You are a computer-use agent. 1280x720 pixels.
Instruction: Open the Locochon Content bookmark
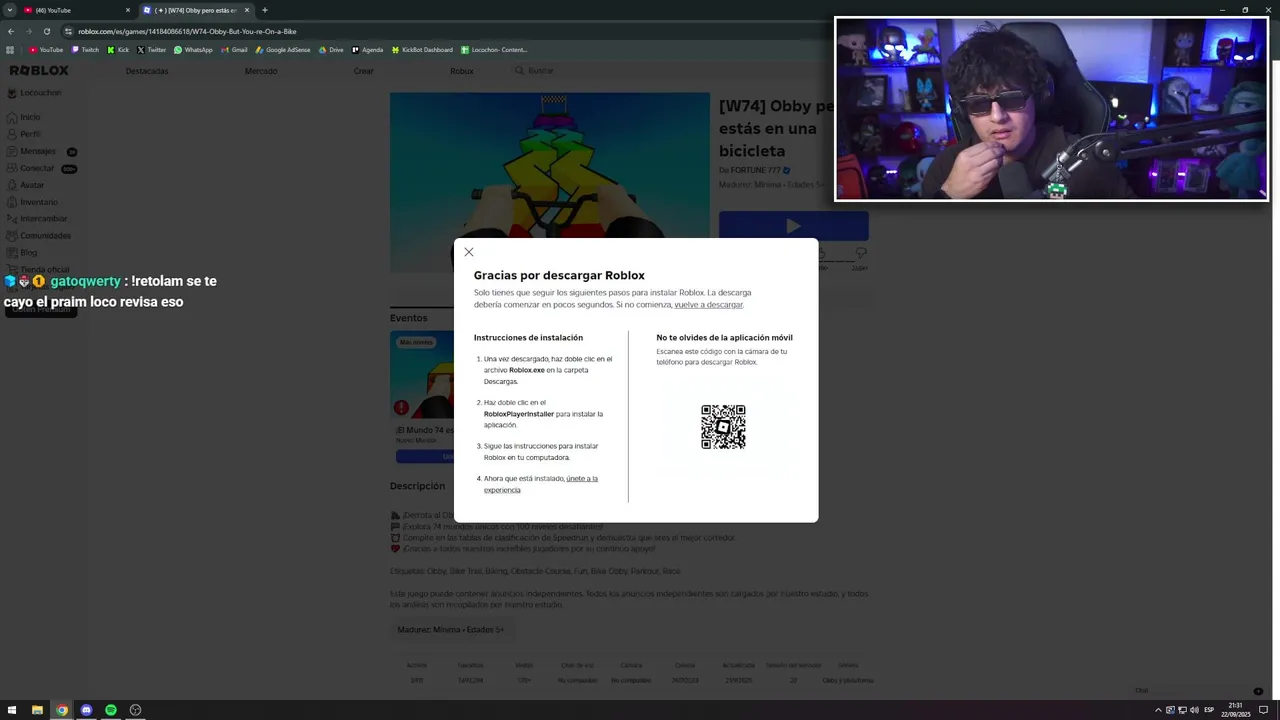pyautogui.click(x=494, y=50)
